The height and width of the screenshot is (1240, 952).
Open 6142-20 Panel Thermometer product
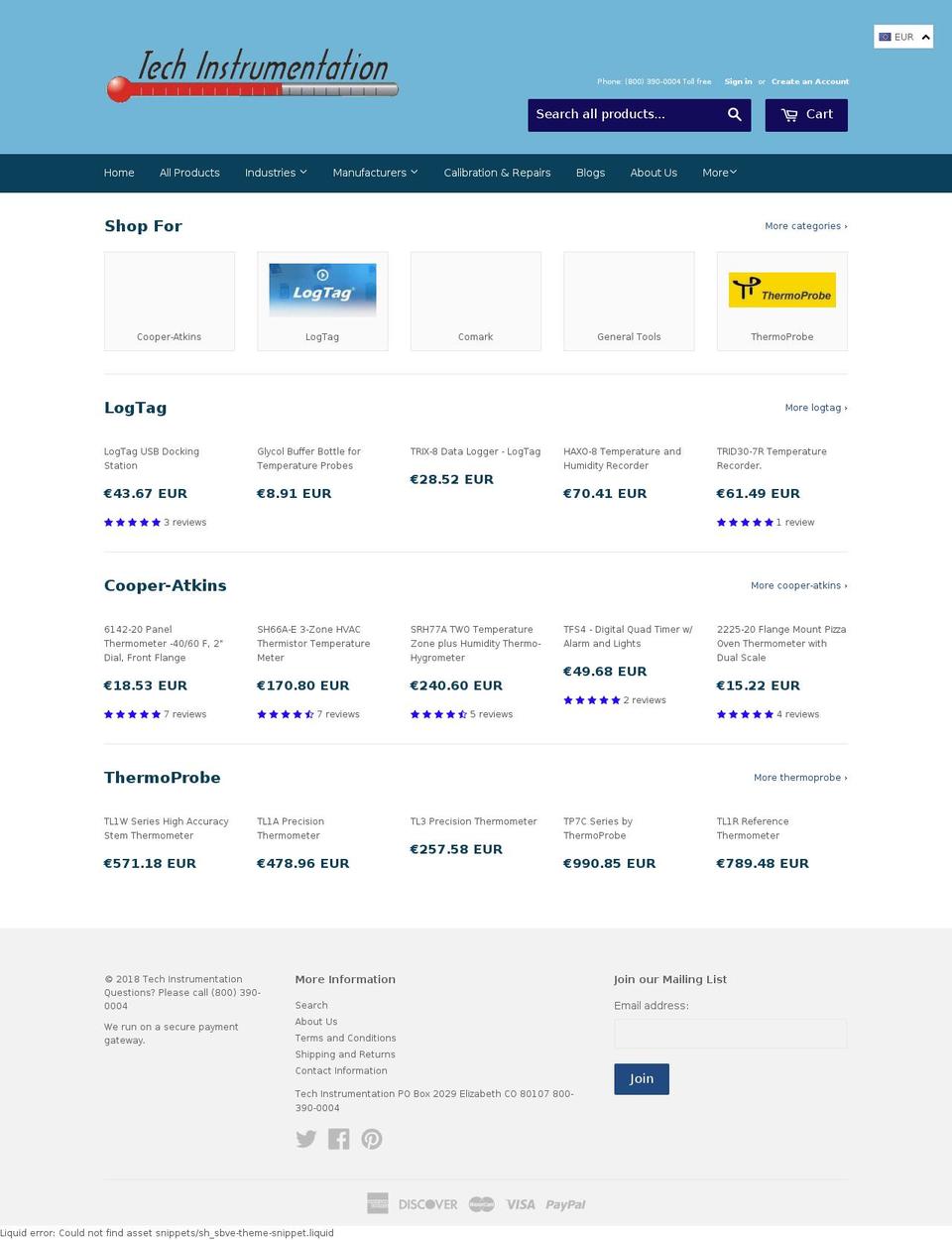pyautogui.click(x=164, y=644)
